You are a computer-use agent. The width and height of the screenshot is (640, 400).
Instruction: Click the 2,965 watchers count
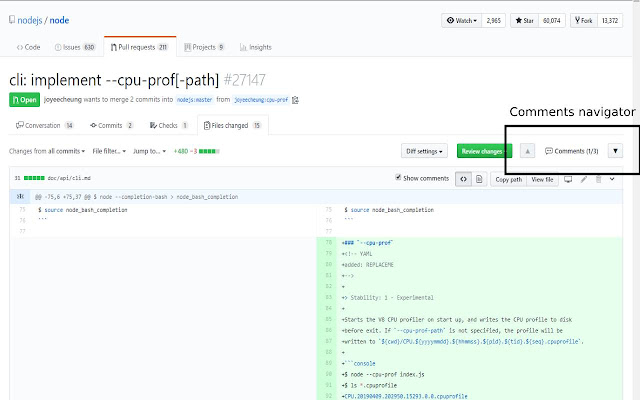point(493,20)
